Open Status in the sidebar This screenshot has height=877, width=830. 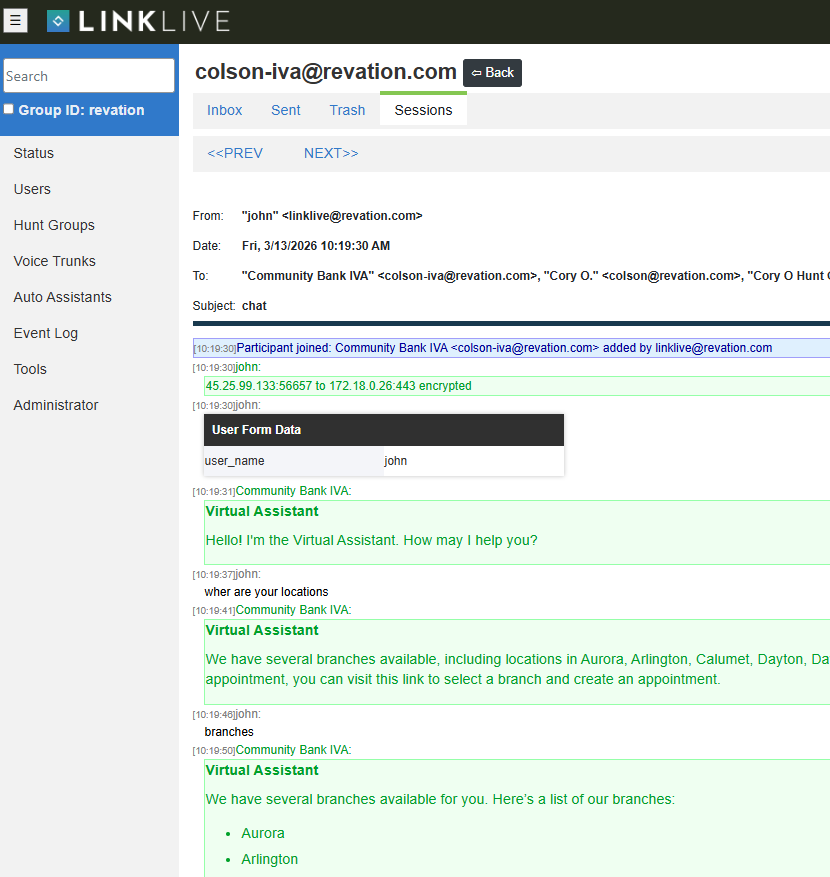coord(34,153)
